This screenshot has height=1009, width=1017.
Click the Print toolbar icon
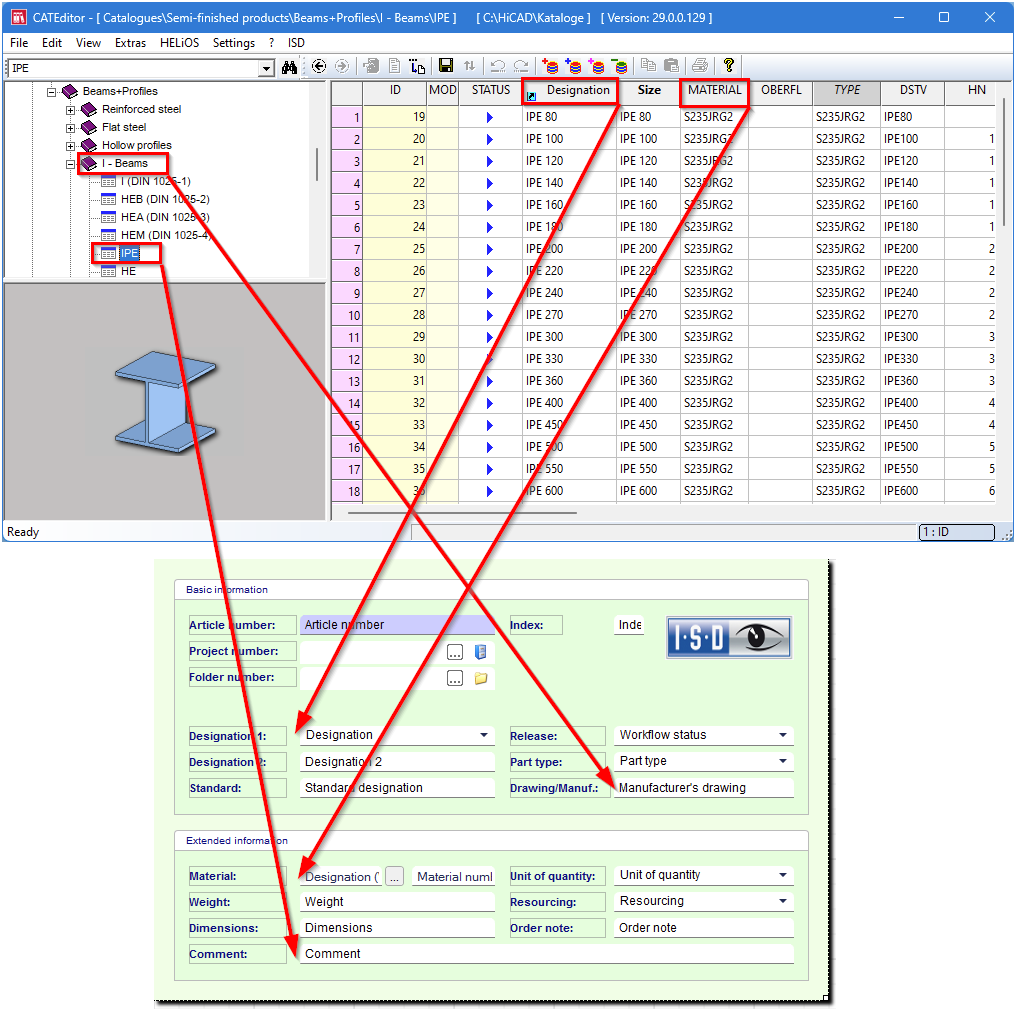point(700,65)
